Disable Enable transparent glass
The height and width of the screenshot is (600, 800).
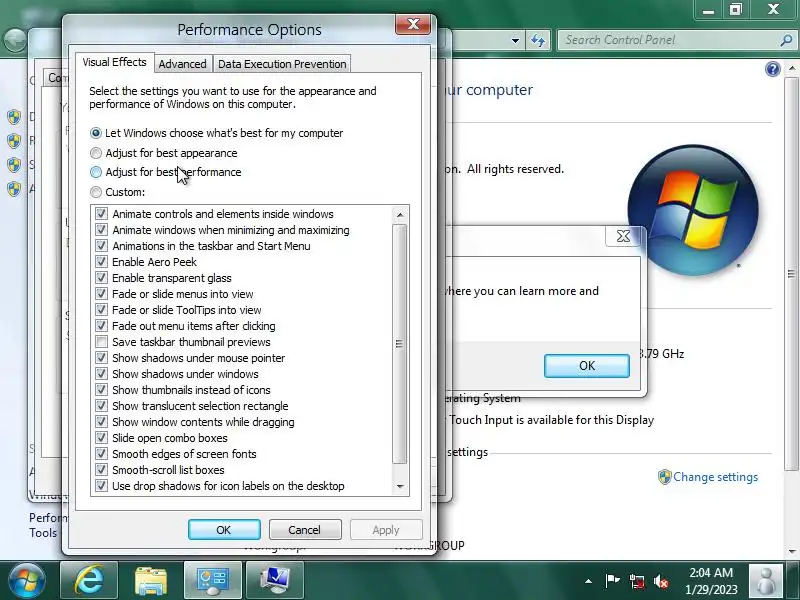[x=102, y=278]
